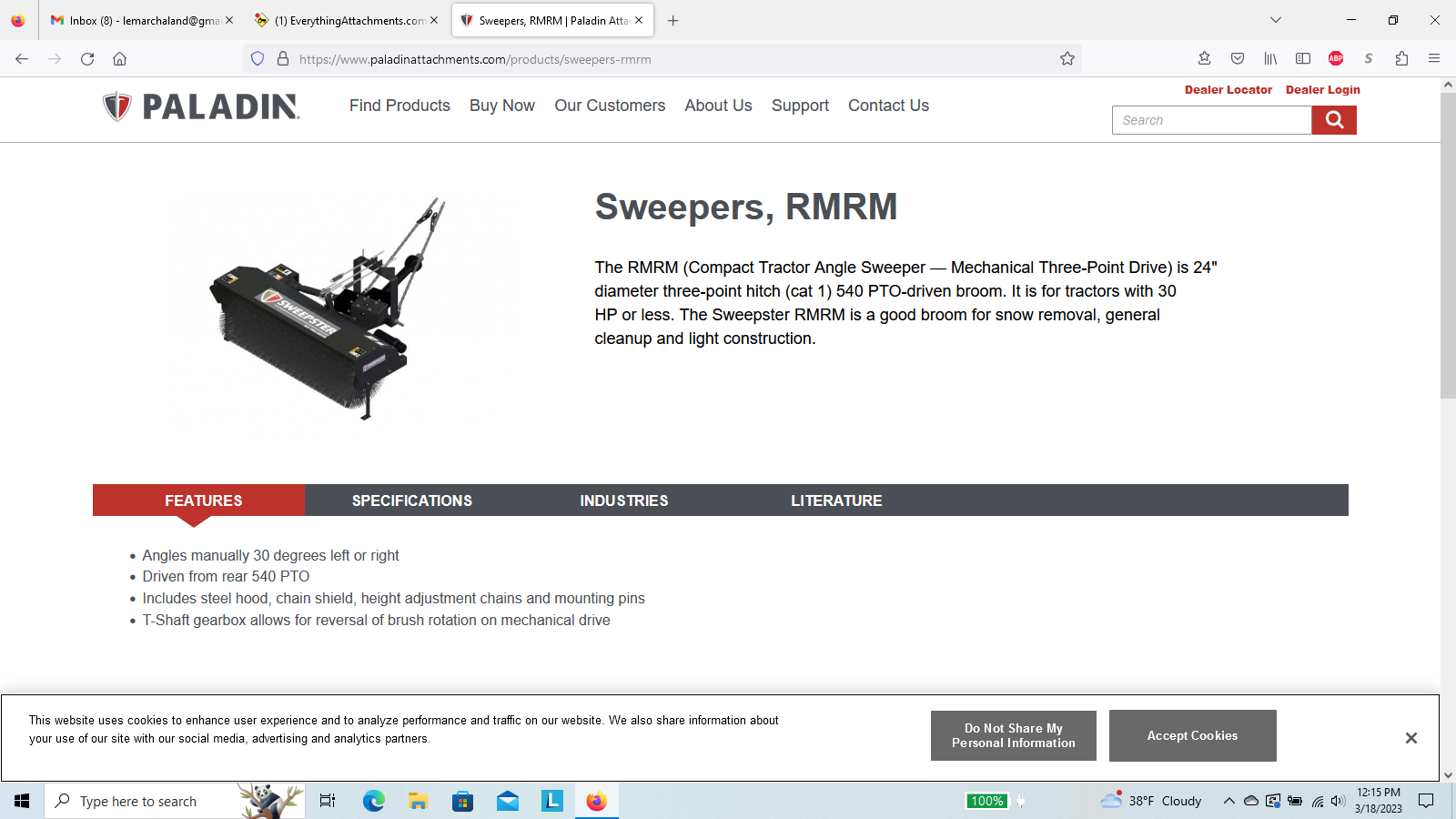Bookmark this page with the star icon
Image resolution: width=1456 pixels, height=819 pixels.
pos(1067,59)
